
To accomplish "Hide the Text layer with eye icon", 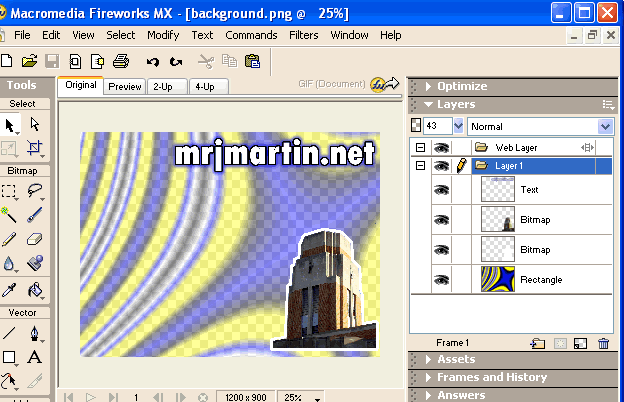I will 441,190.
